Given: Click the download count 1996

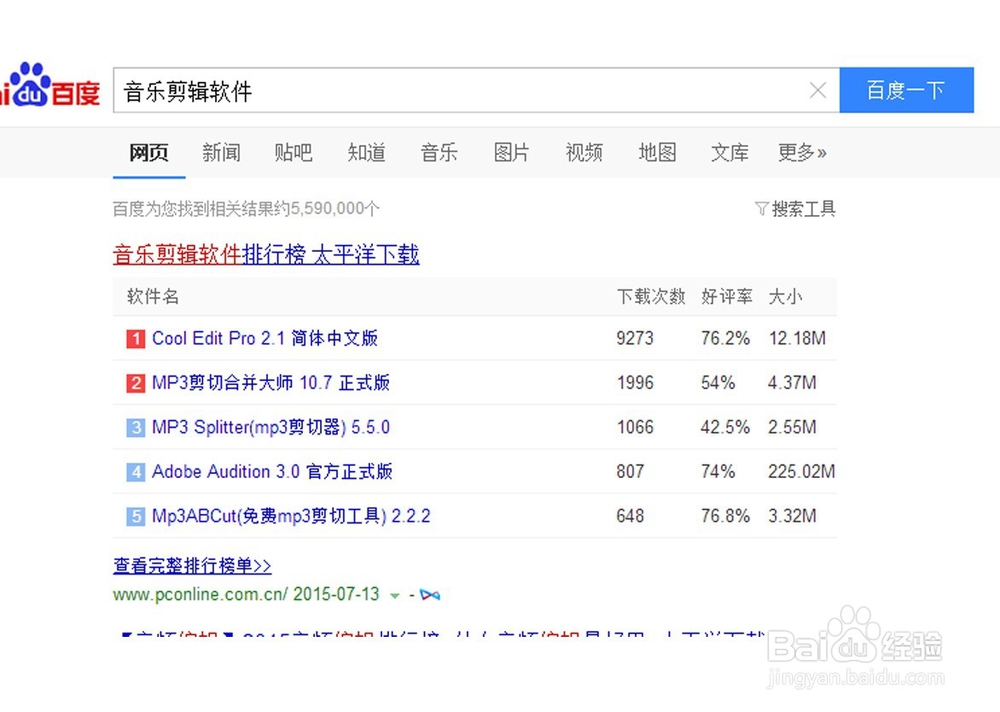Looking at the screenshot, I should [635, 383].
